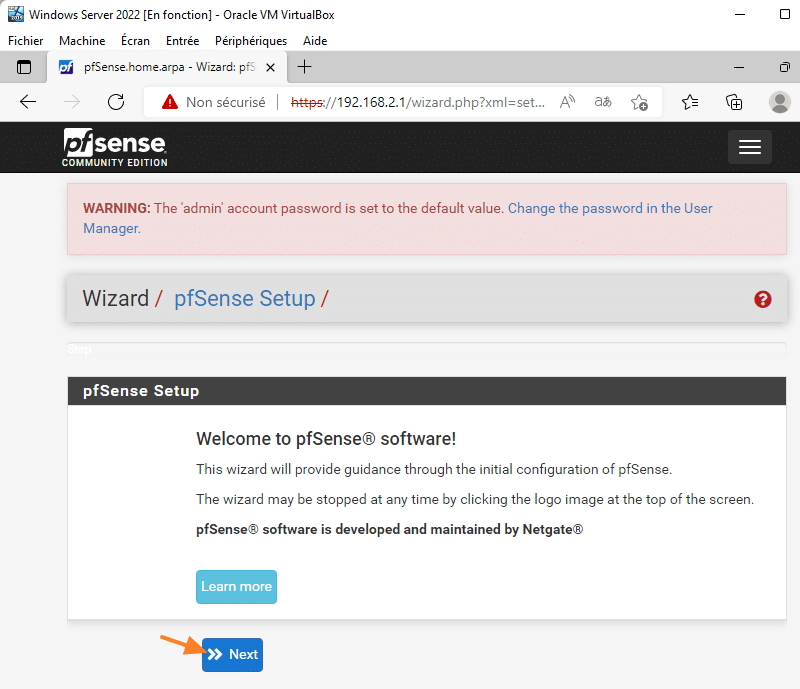Image resolution: width=800 pixels, height=689 pixels.
Task: Open the pfSense hamburger navigation menu
Action: point(749,147)
